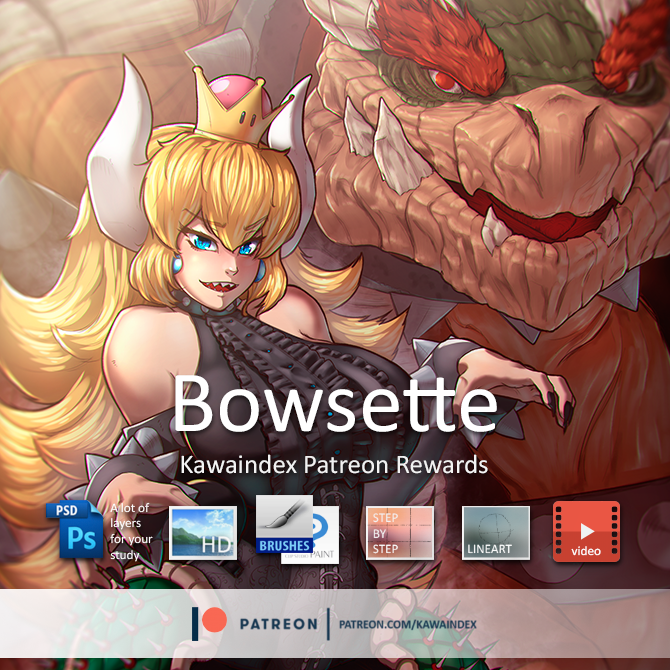Screen dimensions: 670x670
Task: Click the Bowsette title text
Action: (x=335, y=404)
